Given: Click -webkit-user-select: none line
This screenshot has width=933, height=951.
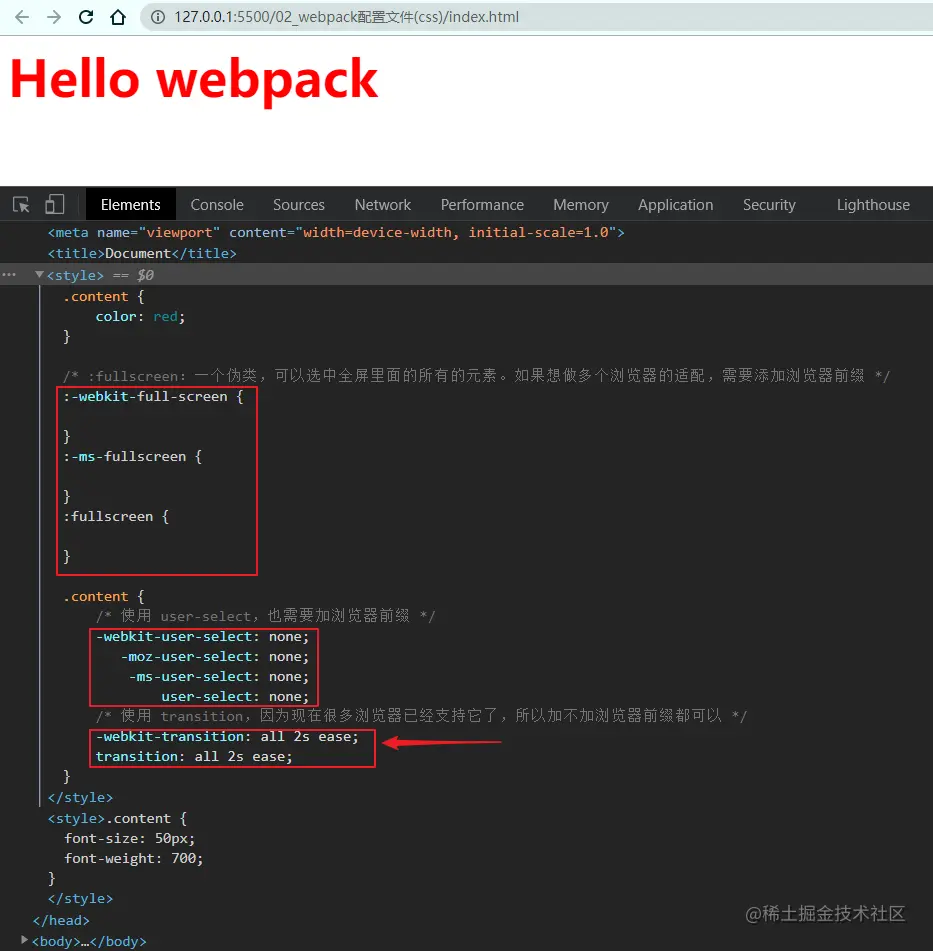Looking at the screenshot, I should point(202,637).
